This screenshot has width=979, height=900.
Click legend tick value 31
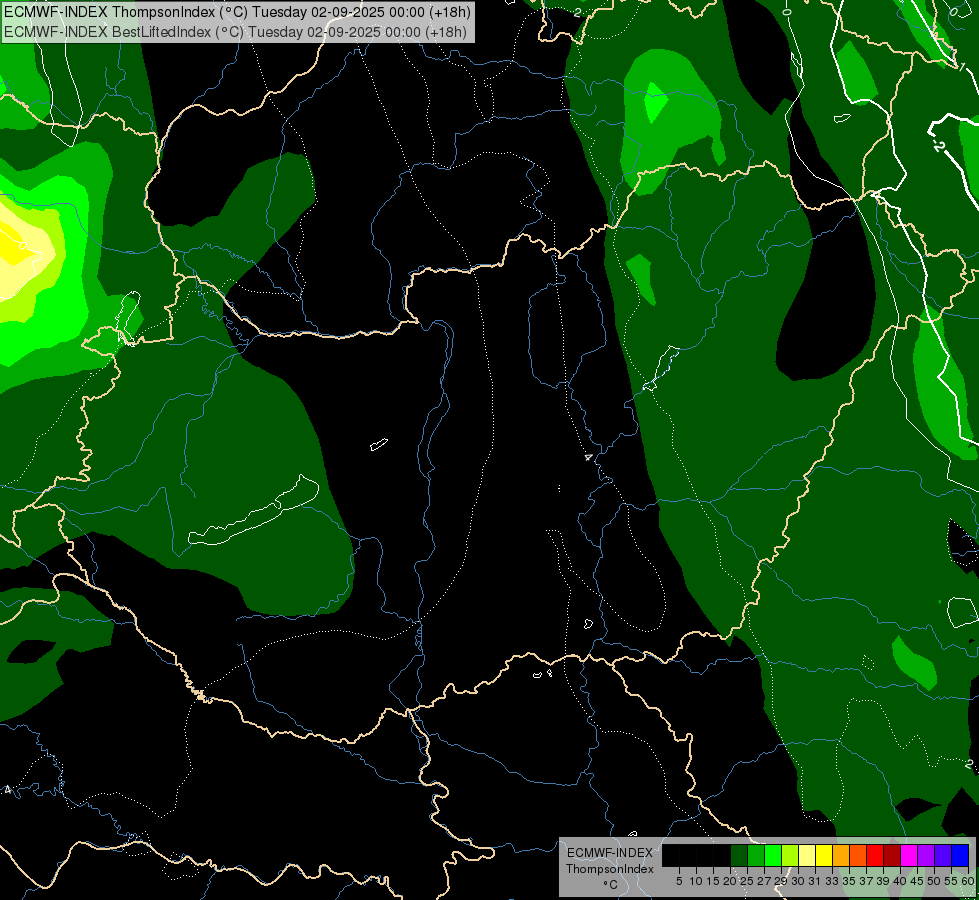[x=815, y=881]
